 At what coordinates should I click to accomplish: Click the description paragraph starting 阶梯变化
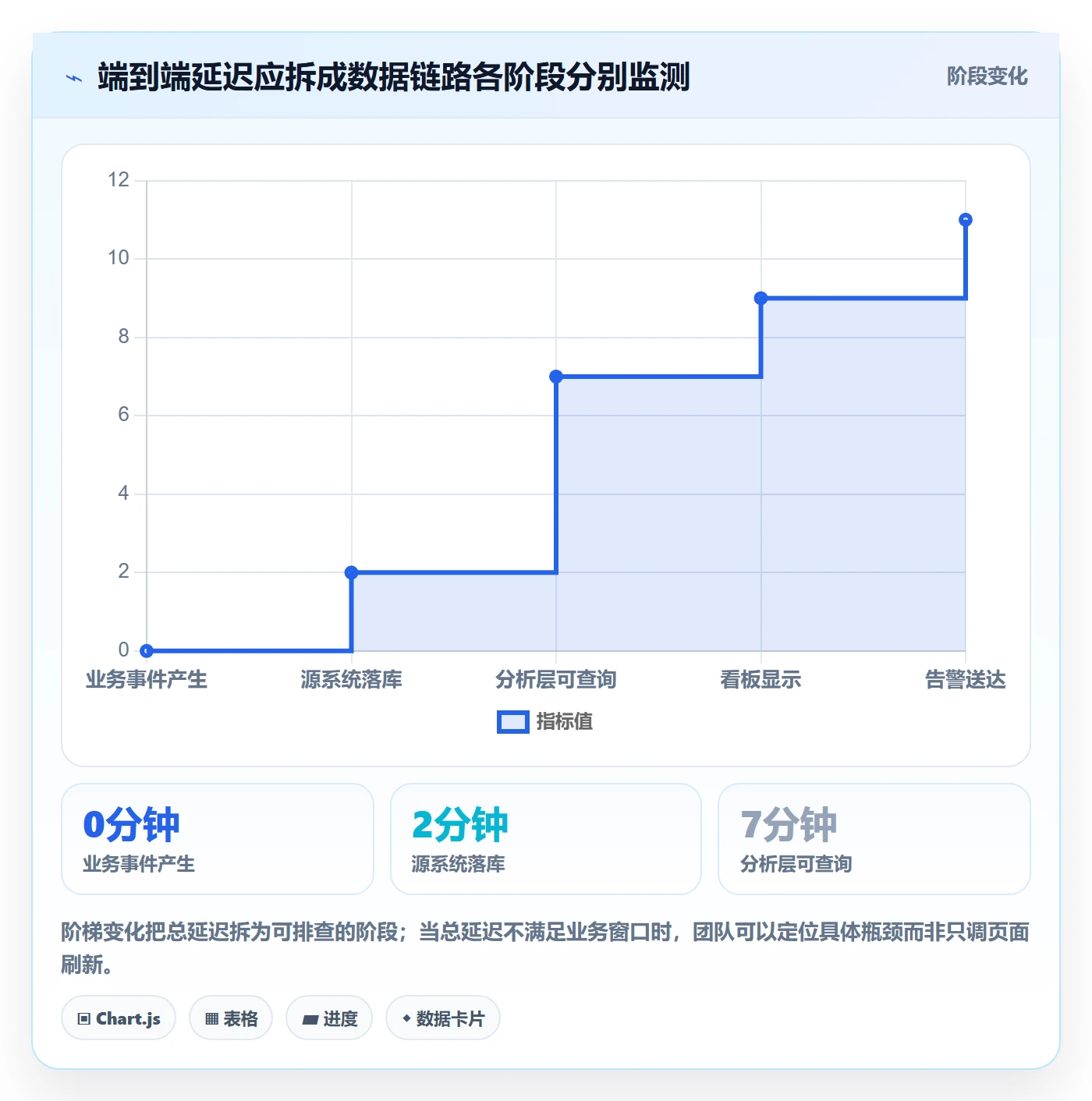pyautogui.click(x=545, y=948)
